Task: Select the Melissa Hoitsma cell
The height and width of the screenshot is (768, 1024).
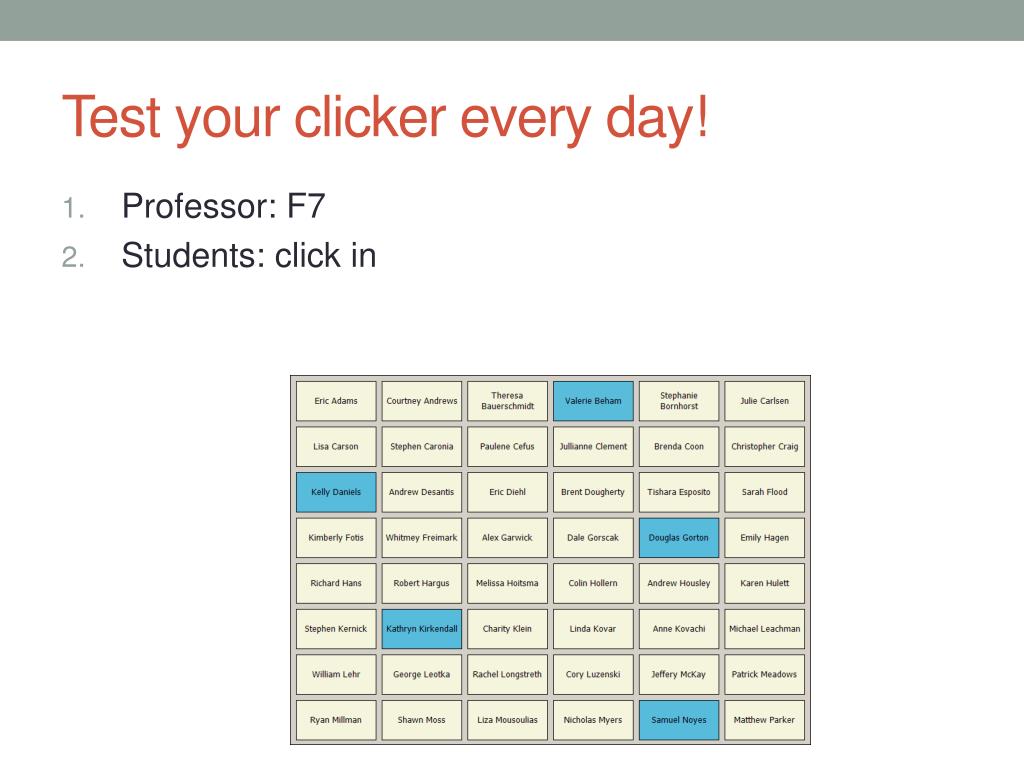Action: (507, 583)
